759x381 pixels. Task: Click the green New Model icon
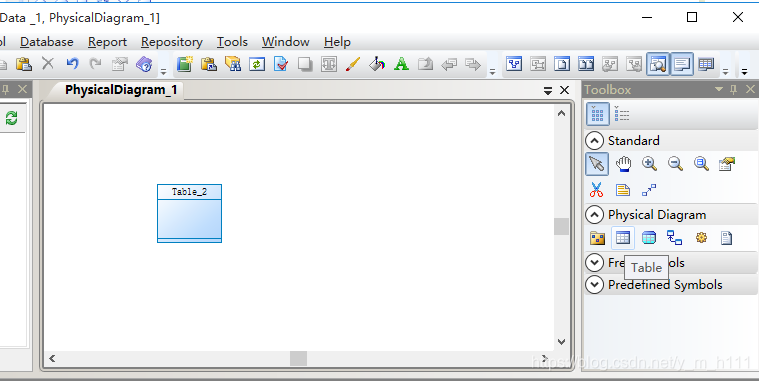click(184, 64)
